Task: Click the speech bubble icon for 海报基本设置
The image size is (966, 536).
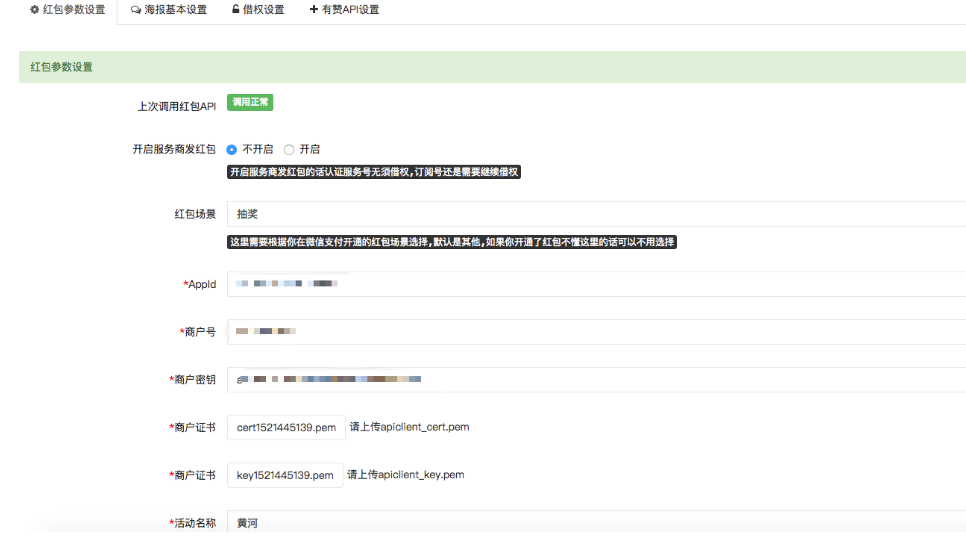Action: [136, 10]
